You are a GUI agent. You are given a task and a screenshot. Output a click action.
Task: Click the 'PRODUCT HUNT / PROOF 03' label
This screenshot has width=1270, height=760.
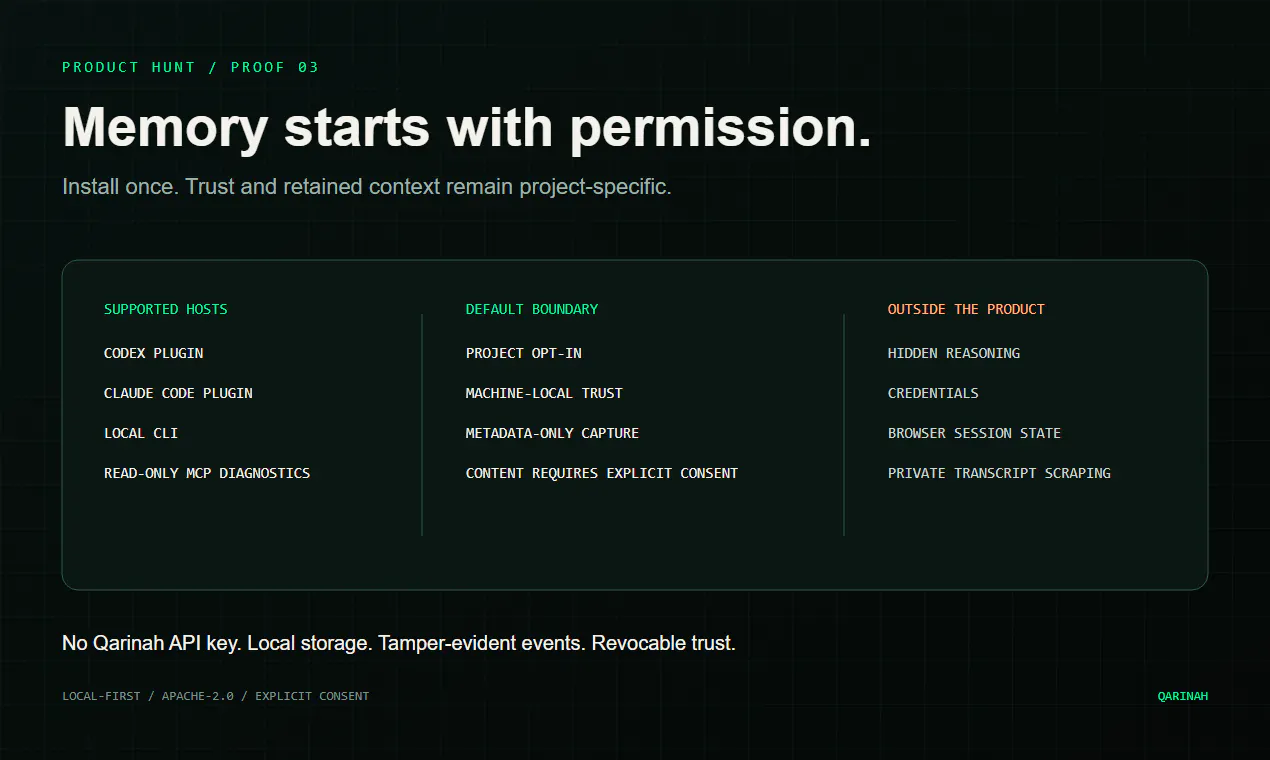[x=190, y=67]
